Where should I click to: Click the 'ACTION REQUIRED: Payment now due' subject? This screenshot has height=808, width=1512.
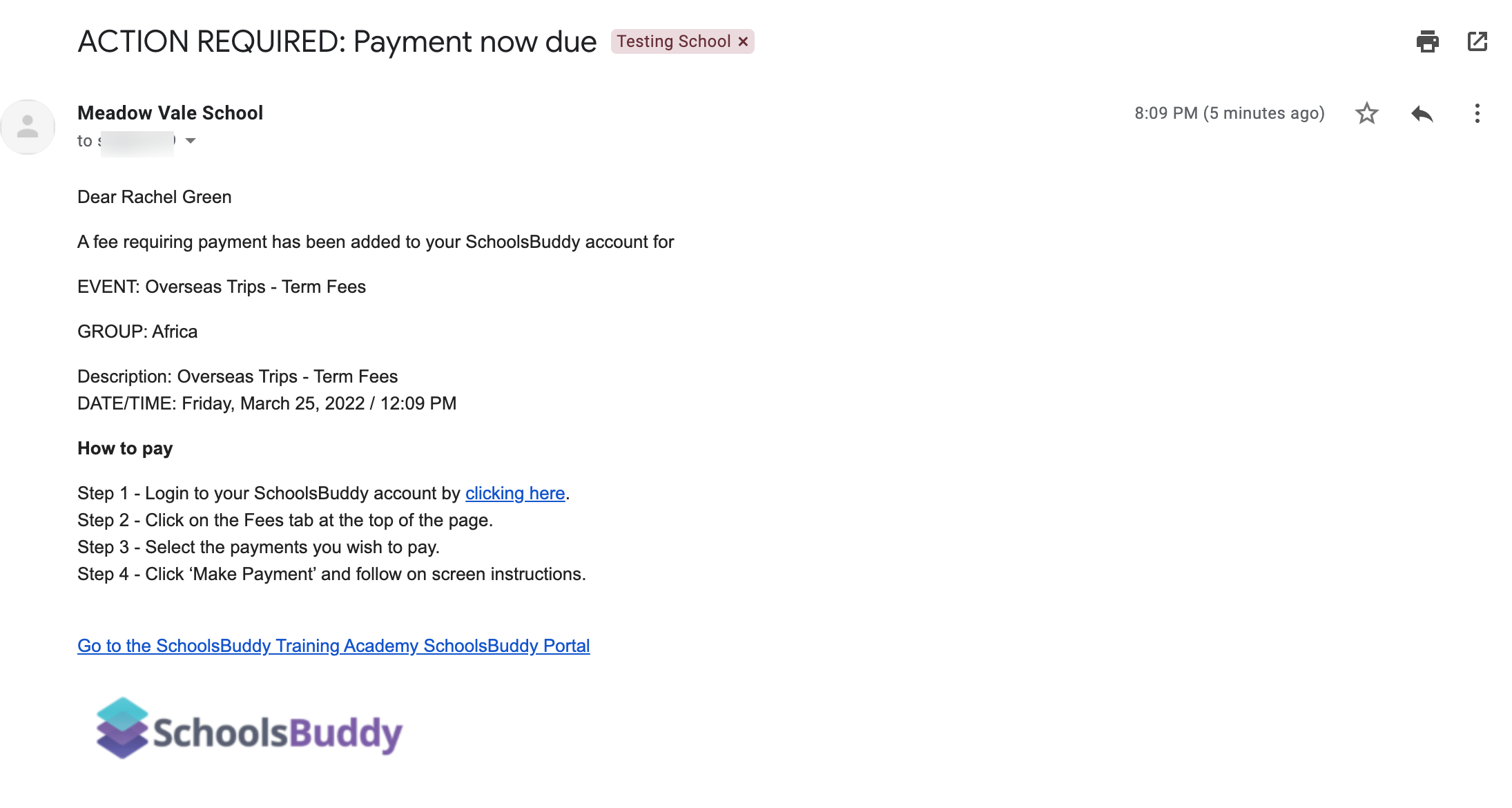coord(337,41)
